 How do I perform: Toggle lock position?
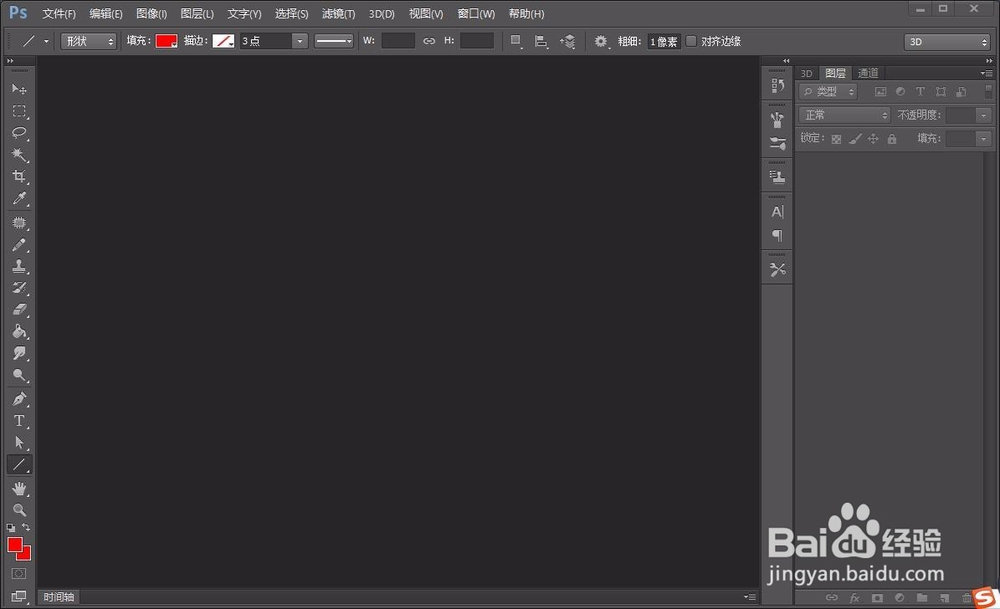pos(873,138)
